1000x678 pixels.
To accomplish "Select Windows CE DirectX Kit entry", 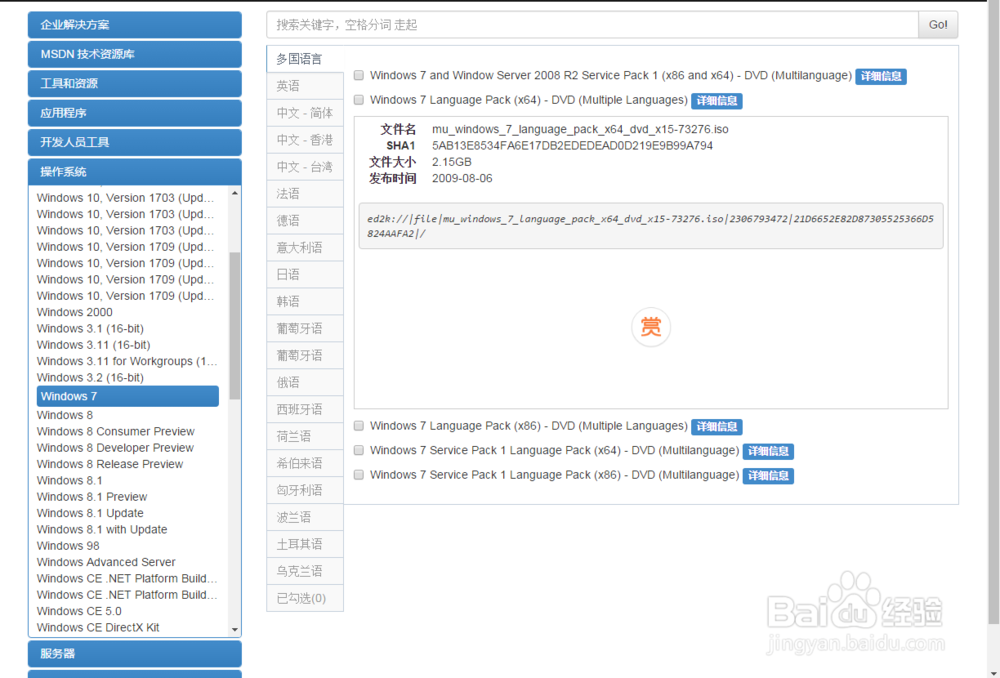I will click(x=98, y=628).
